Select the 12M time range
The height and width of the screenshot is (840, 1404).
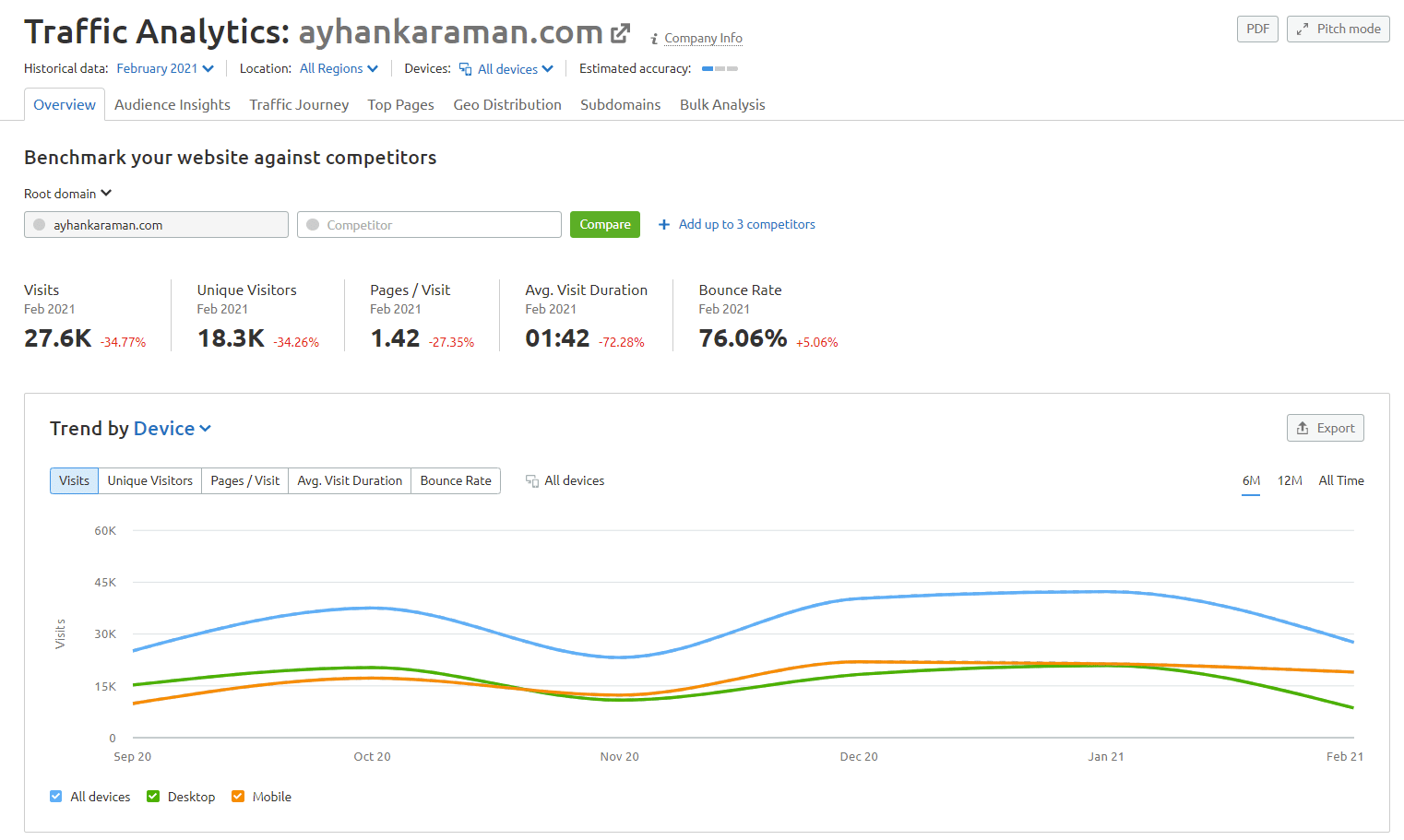1290,481
